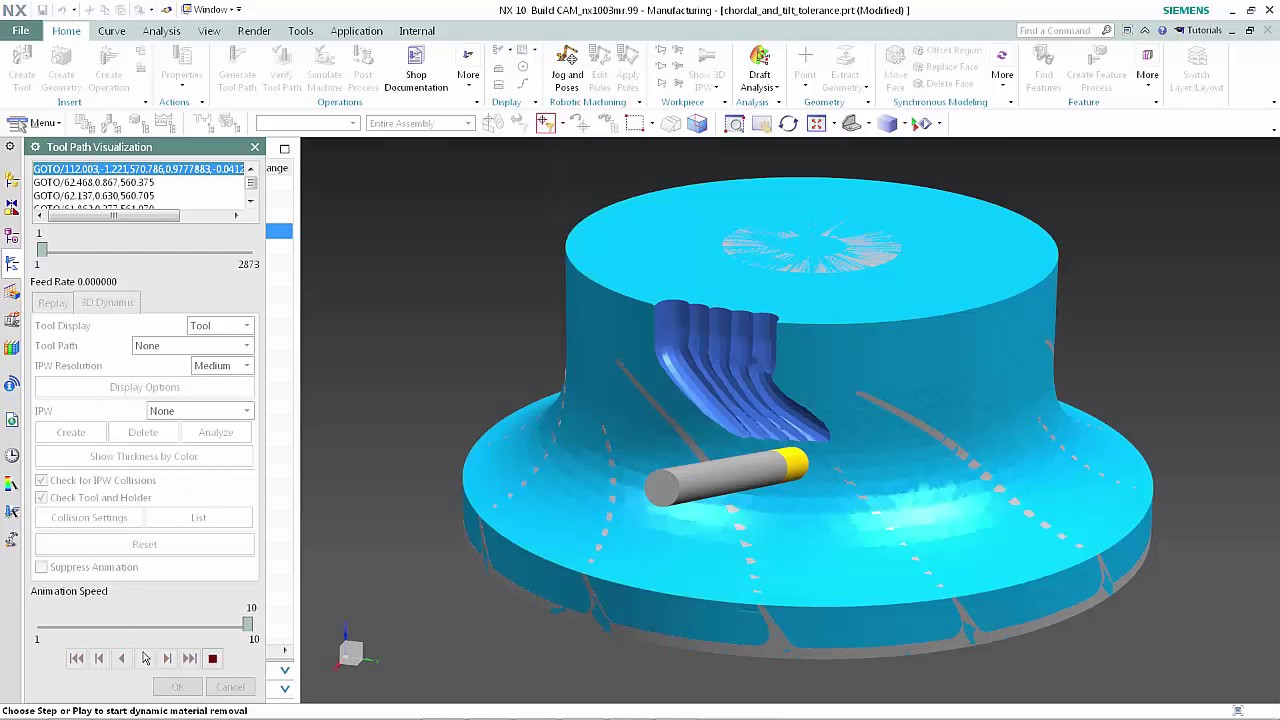Open the Tutorials dropdown

(x=1200, y=30)
